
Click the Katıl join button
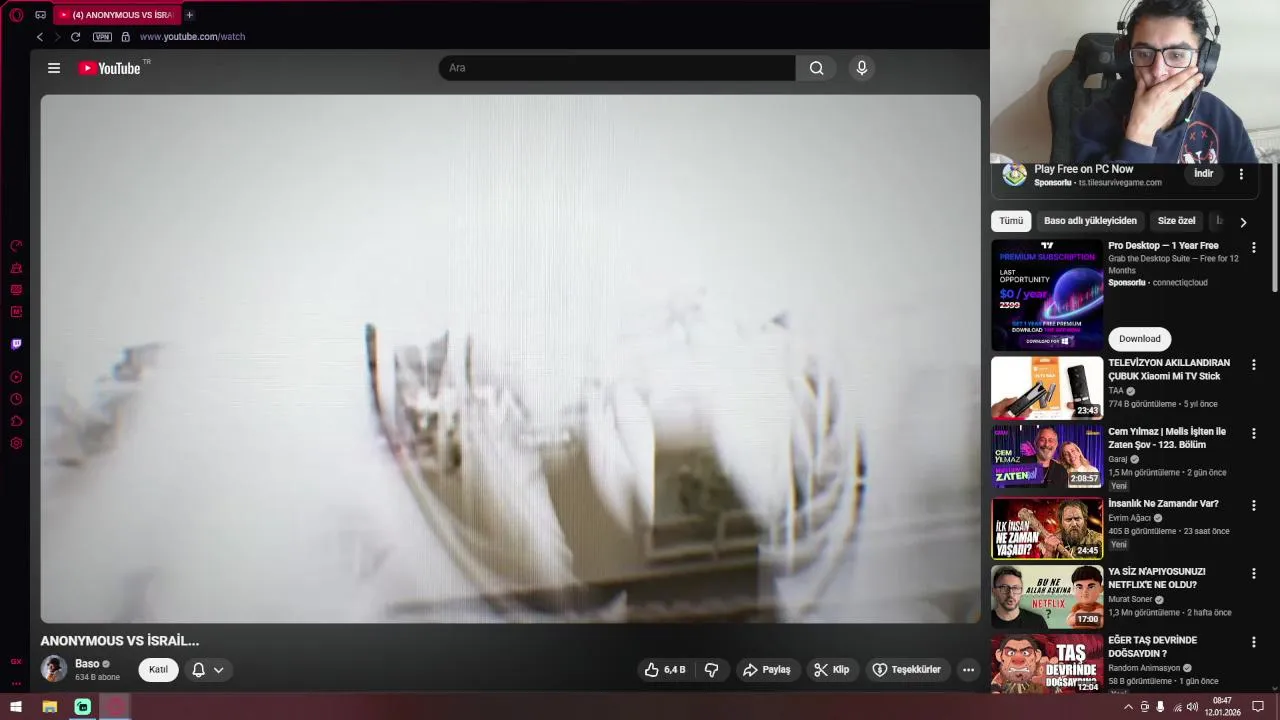(158, 670)
